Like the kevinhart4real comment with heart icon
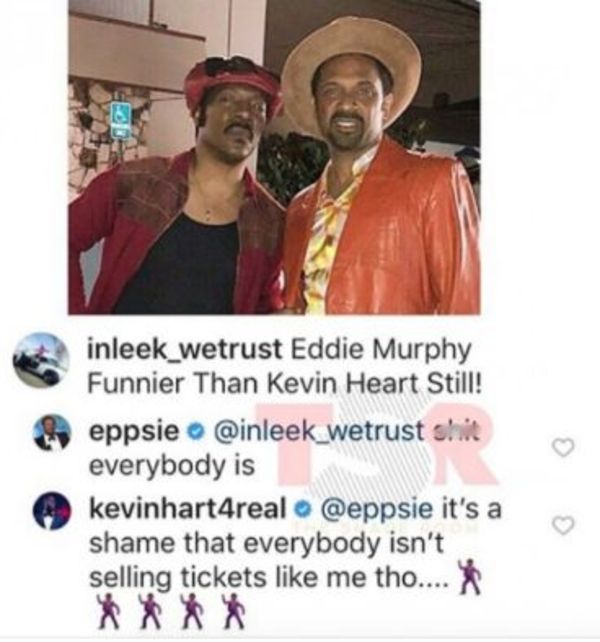 [564, 525]
